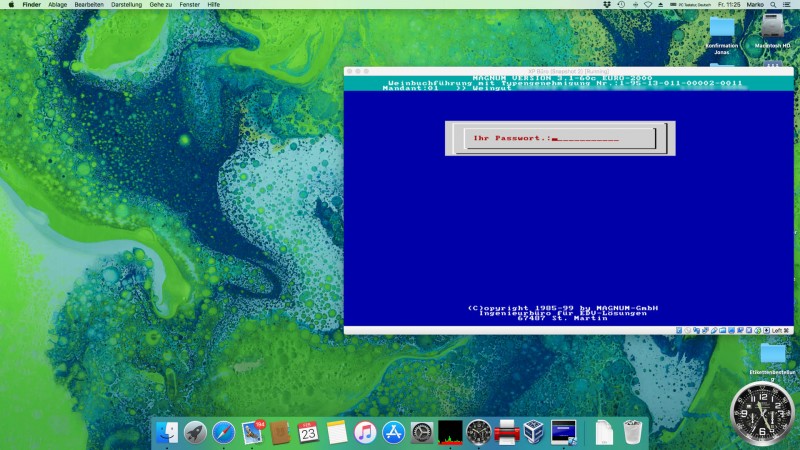Click the Dropbox menu bar icon
800x450 pixels.
[x=608, y=5]
